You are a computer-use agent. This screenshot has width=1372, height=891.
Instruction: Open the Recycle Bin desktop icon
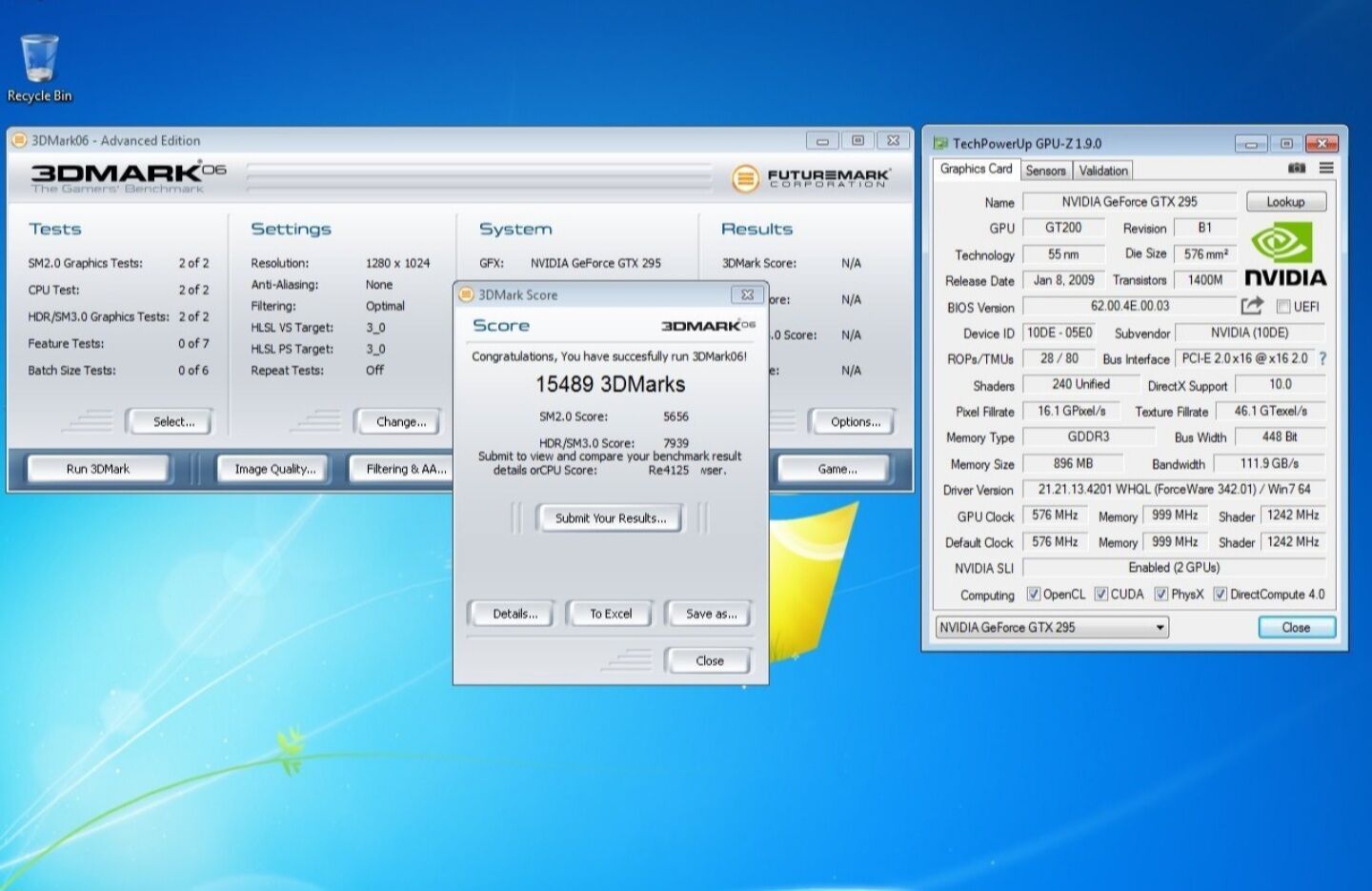(39, 68)
